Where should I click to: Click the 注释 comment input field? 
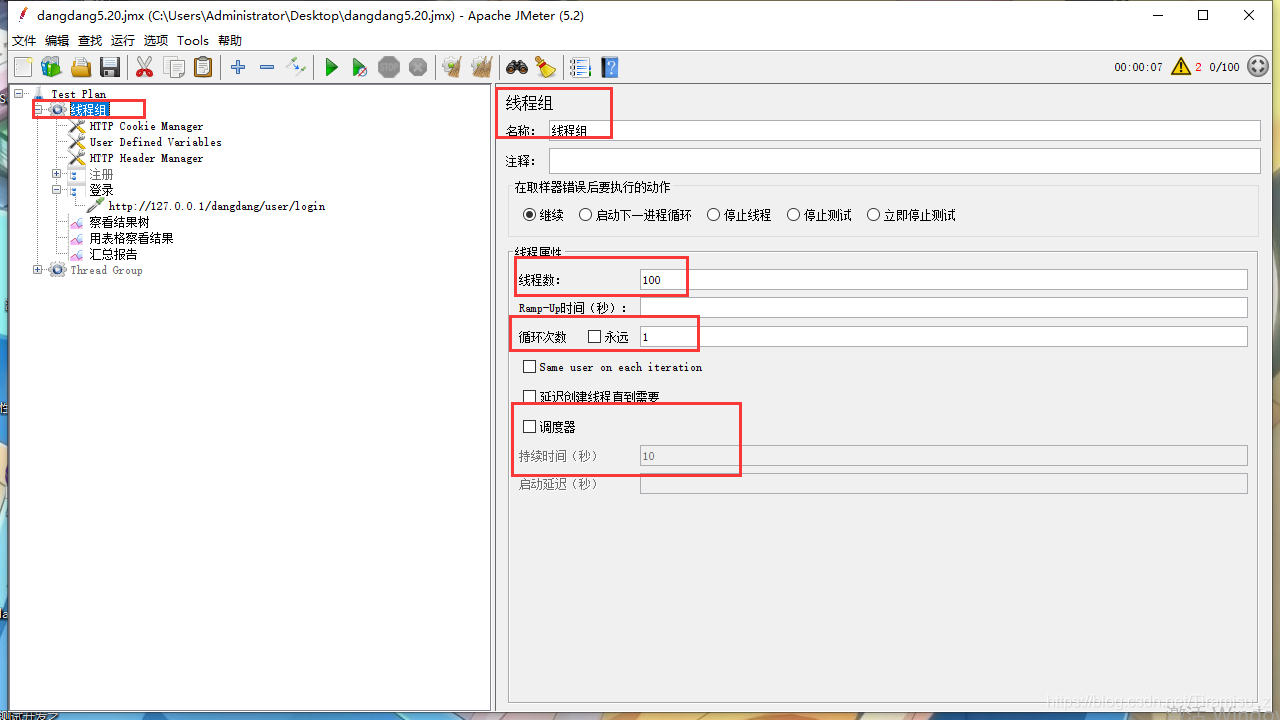pos(904,161)
